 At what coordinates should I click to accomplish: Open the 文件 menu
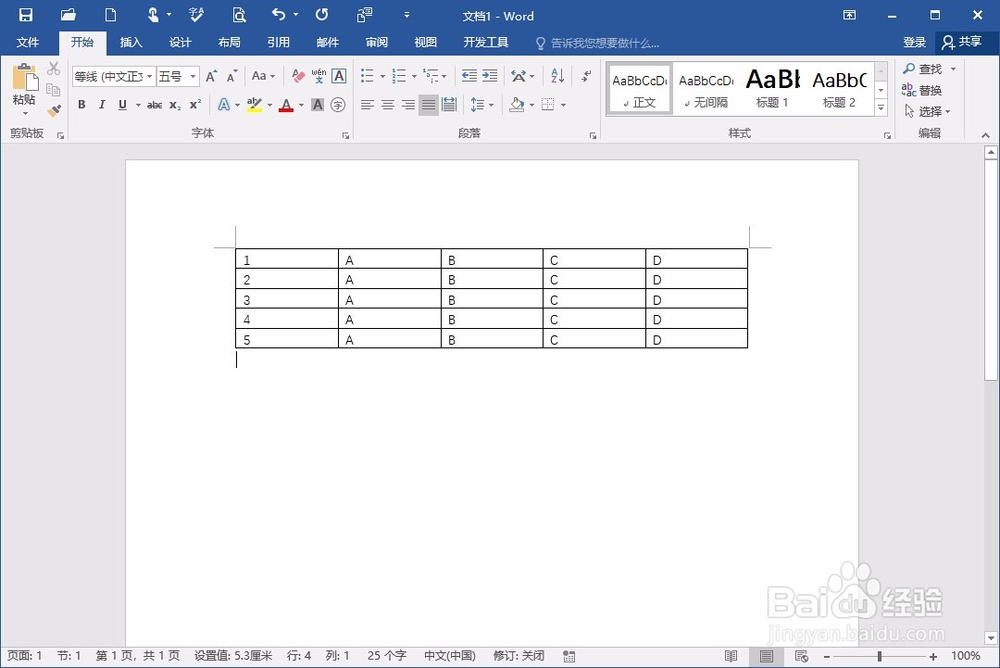tap(27, 42)
